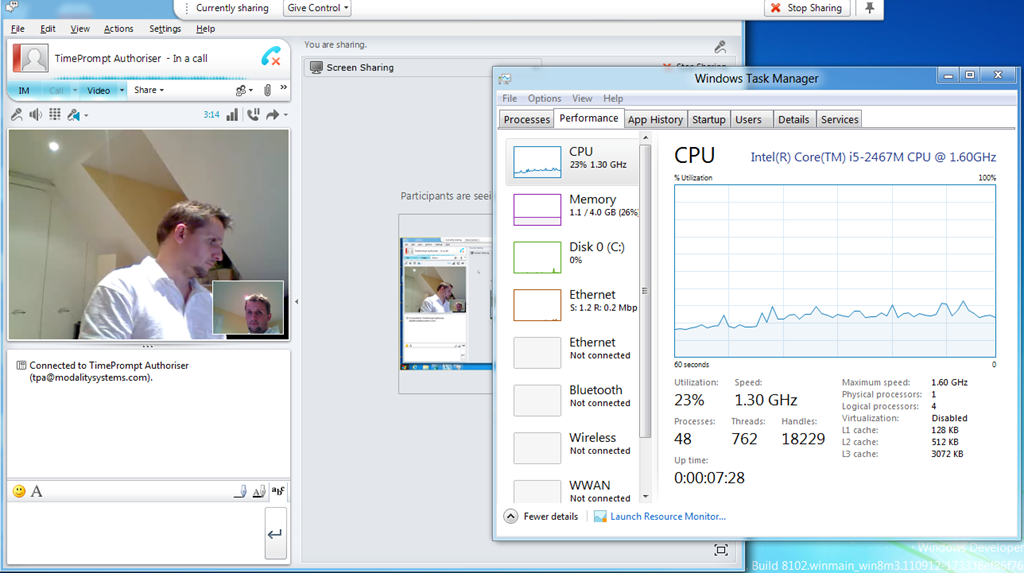Switch to the Users tab
The image size is (1024, 573).
click(x=748, y=120)
